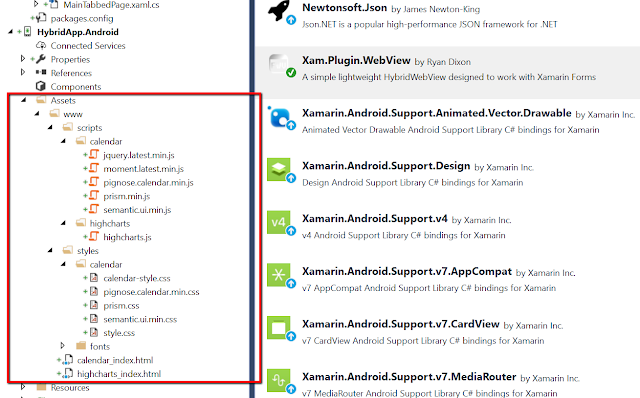
Task: Select the Newtonsoft.Json package title
Action: click(344, 8)
